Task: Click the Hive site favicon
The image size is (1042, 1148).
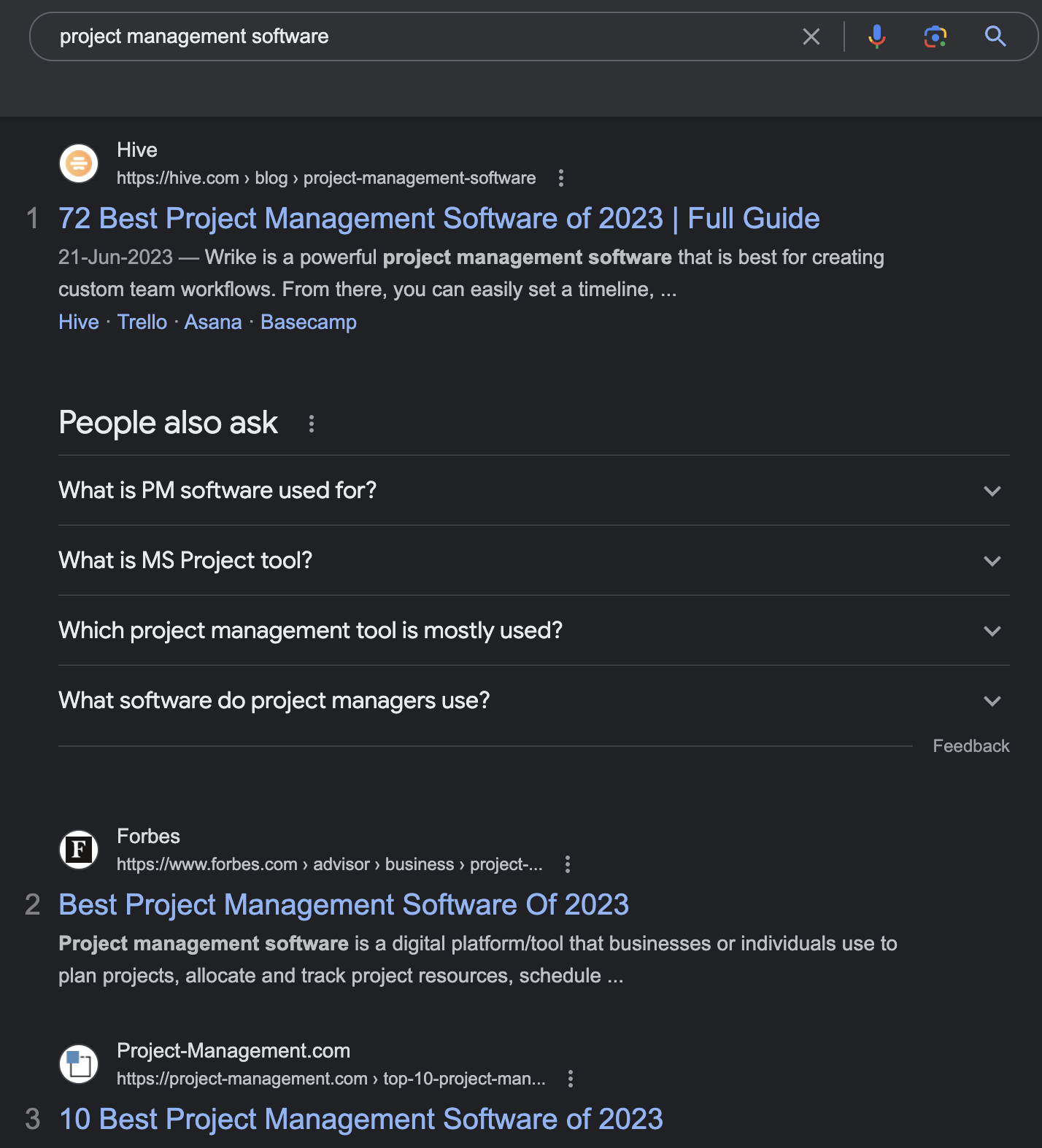Action: [x=79, y=163]
